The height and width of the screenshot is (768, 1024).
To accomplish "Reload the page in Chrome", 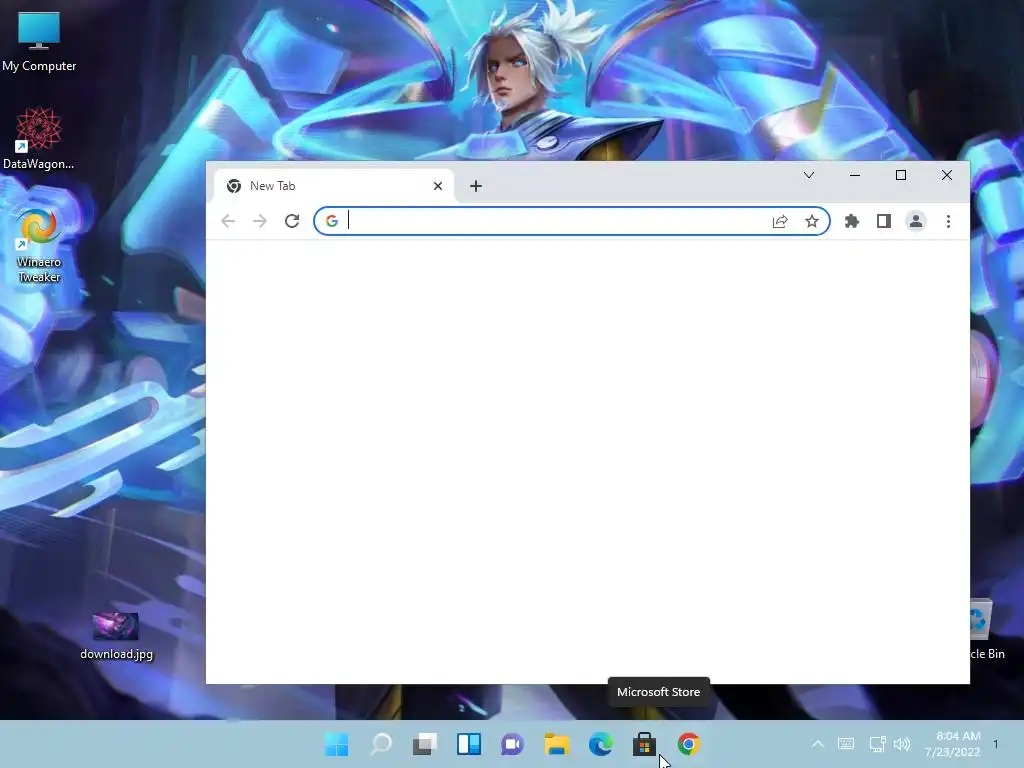I will pyautogui.click(x=292, y=221).
